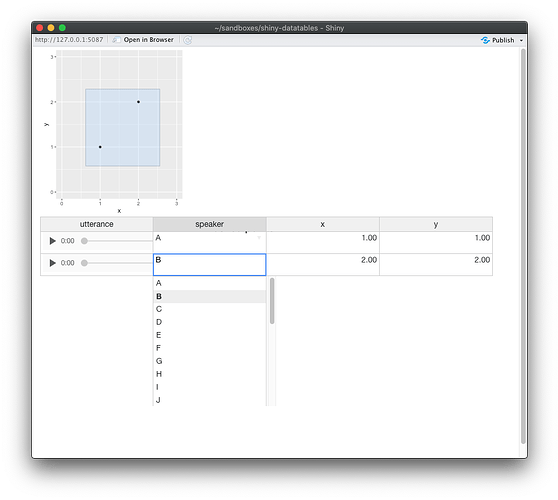Sort table by utterance column header
The width and height of the screenshot is (558, 500).
[96, 224]
